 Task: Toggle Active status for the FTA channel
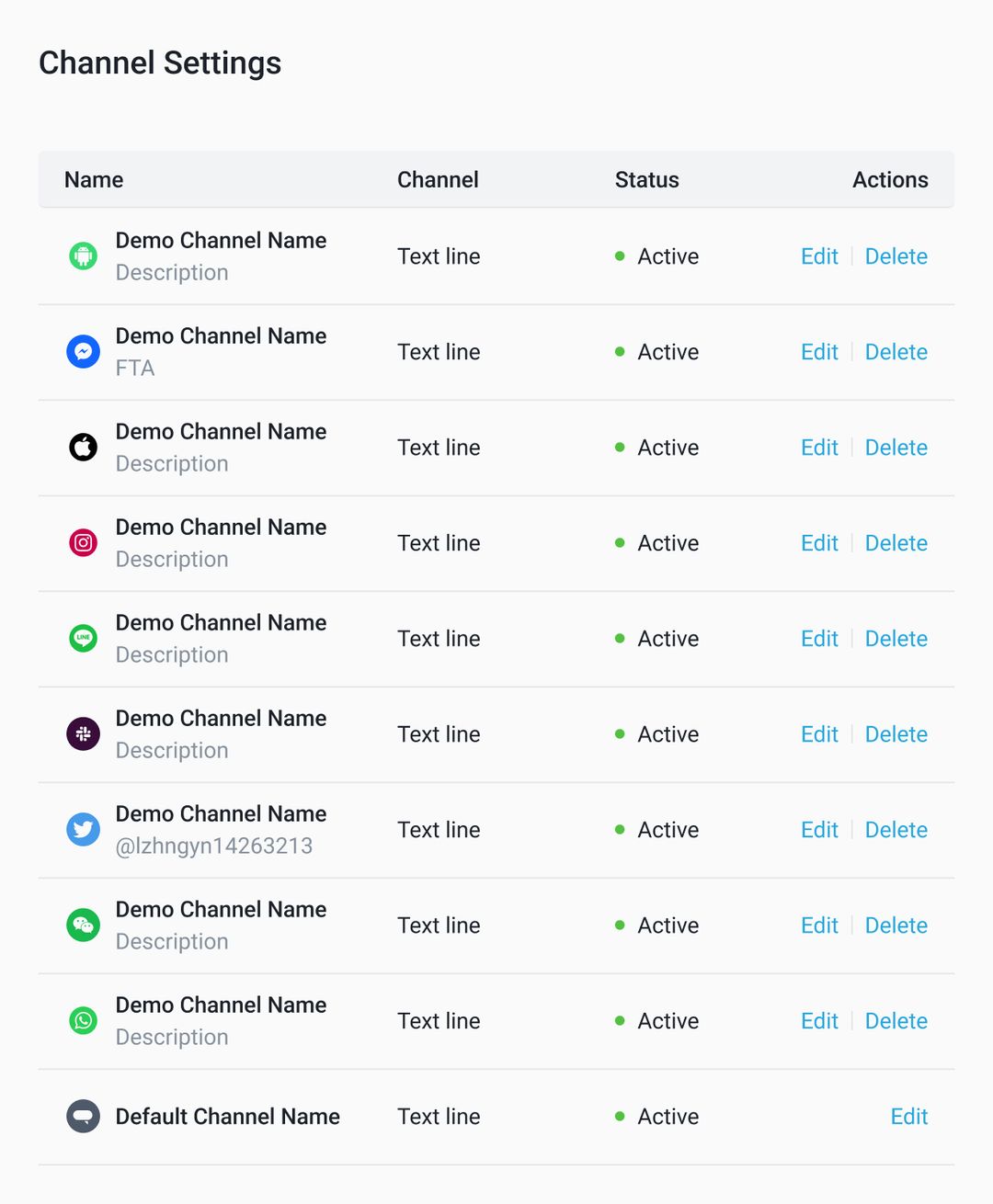621,351
